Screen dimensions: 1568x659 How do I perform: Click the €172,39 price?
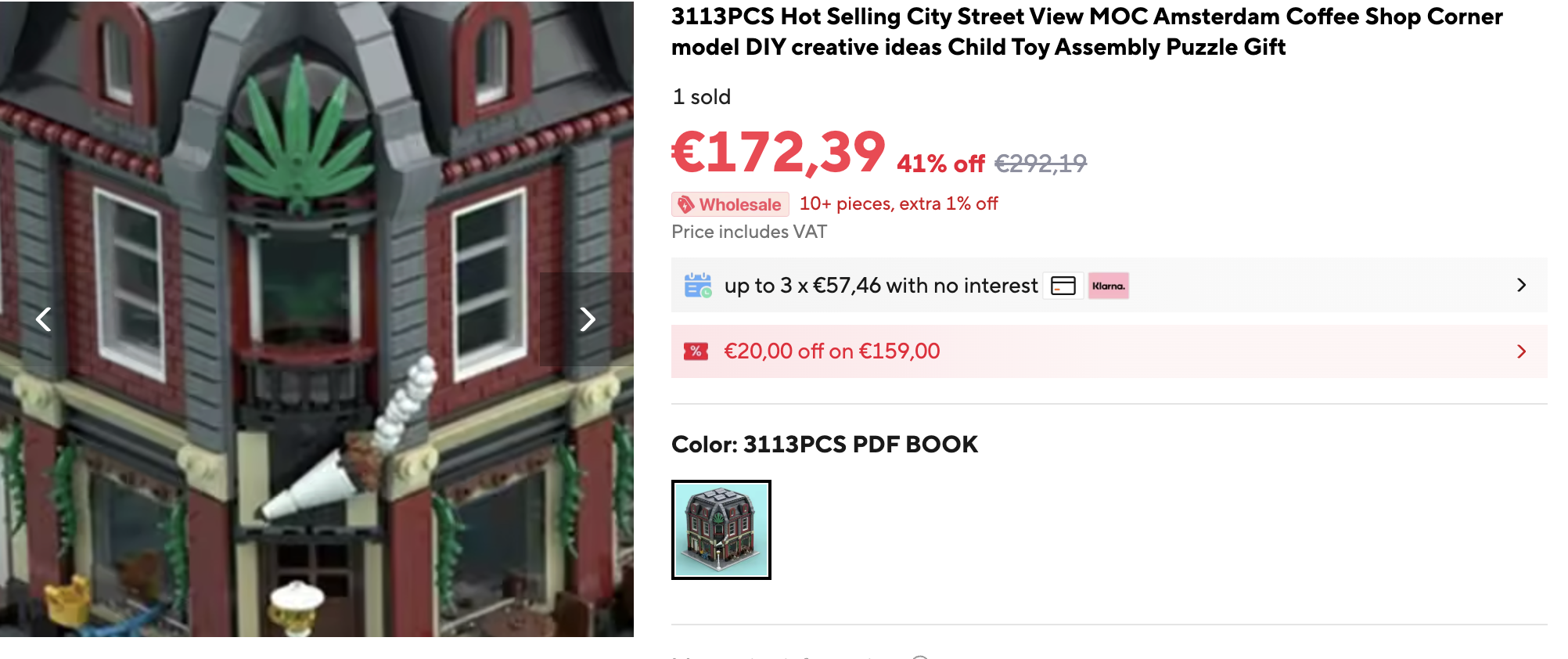[x=779, y=152]
